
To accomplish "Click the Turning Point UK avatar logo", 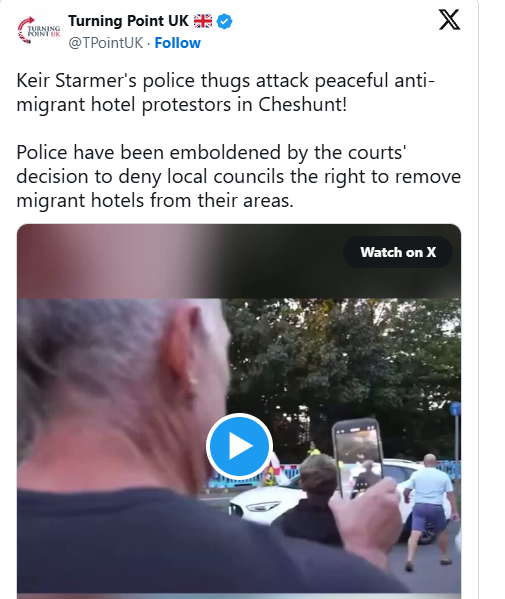I will pyautogui.click(x=39, y=31).
